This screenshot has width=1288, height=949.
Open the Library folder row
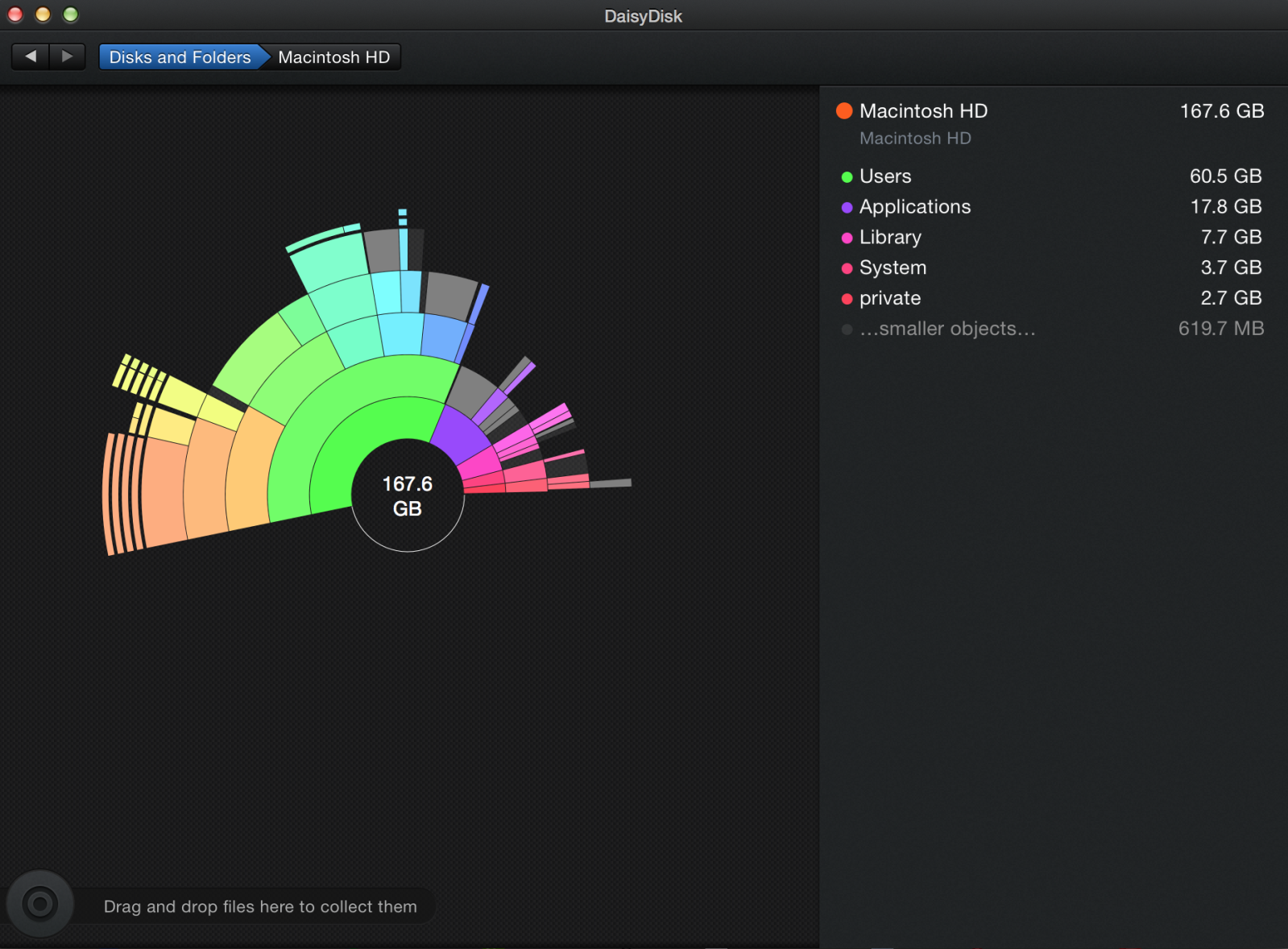tap(1052, 238)
